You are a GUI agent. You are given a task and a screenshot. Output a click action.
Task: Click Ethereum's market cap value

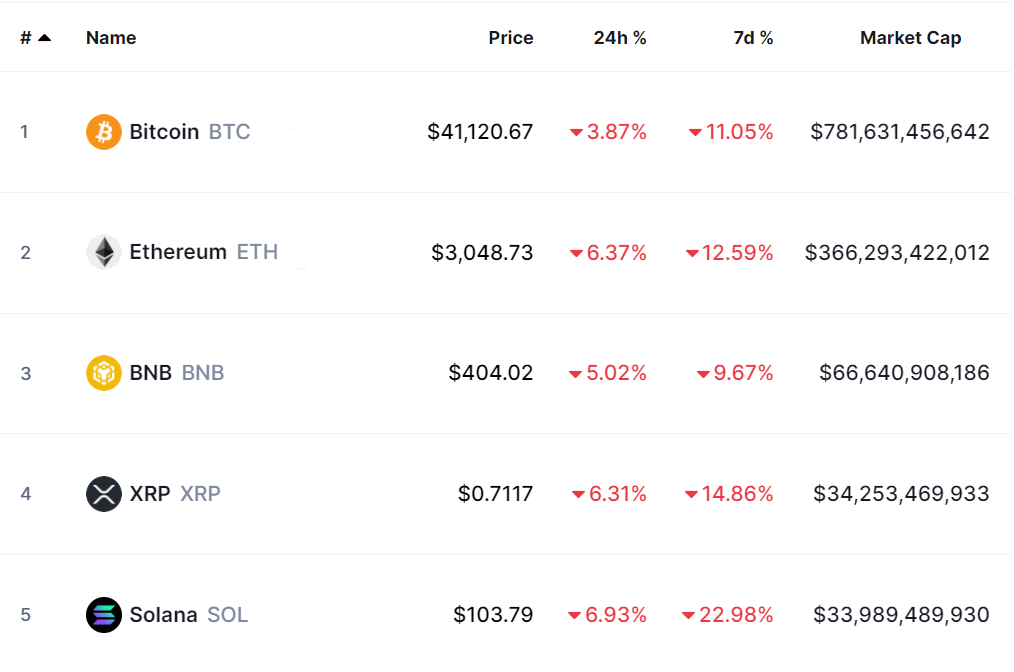pos(897,252)
